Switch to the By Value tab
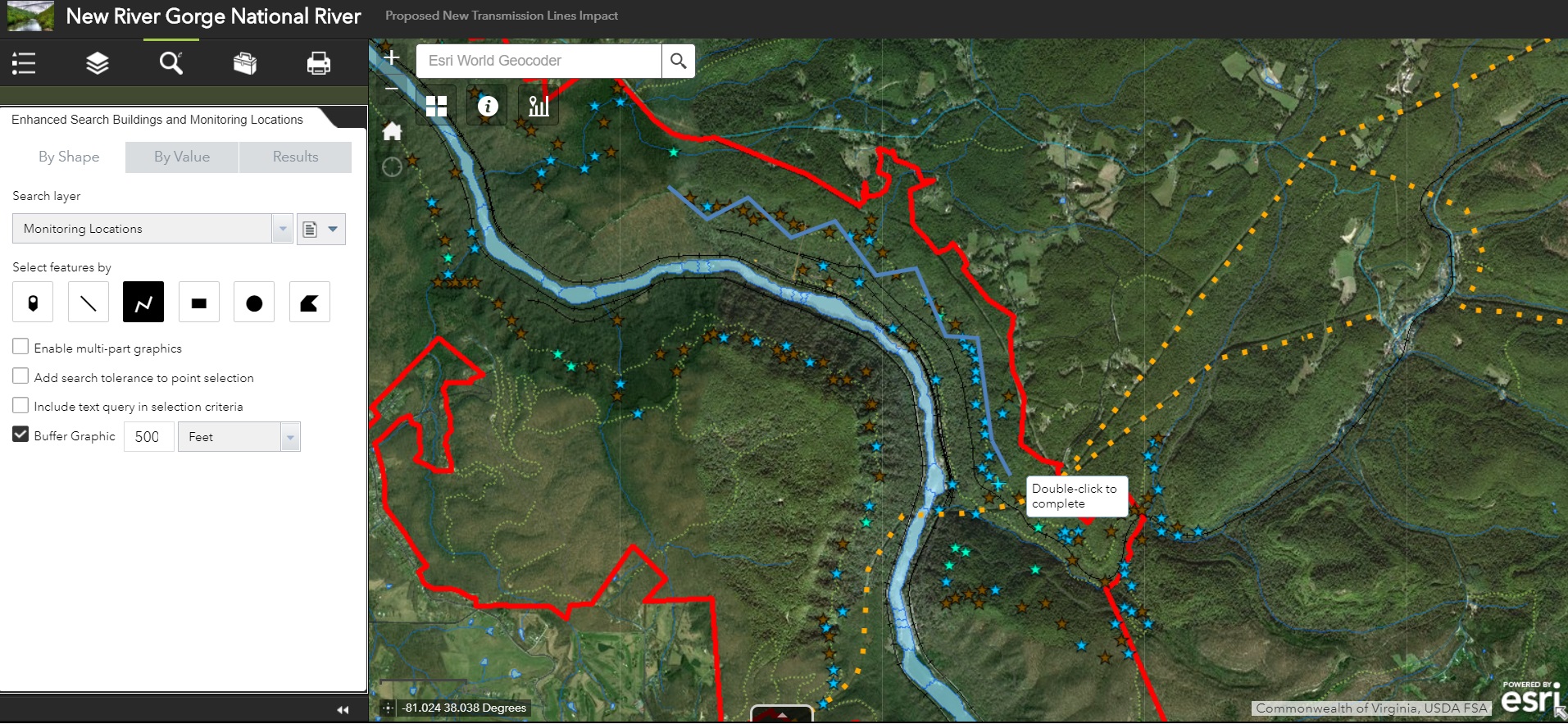 pyautogui.click(x=182, y=157)
